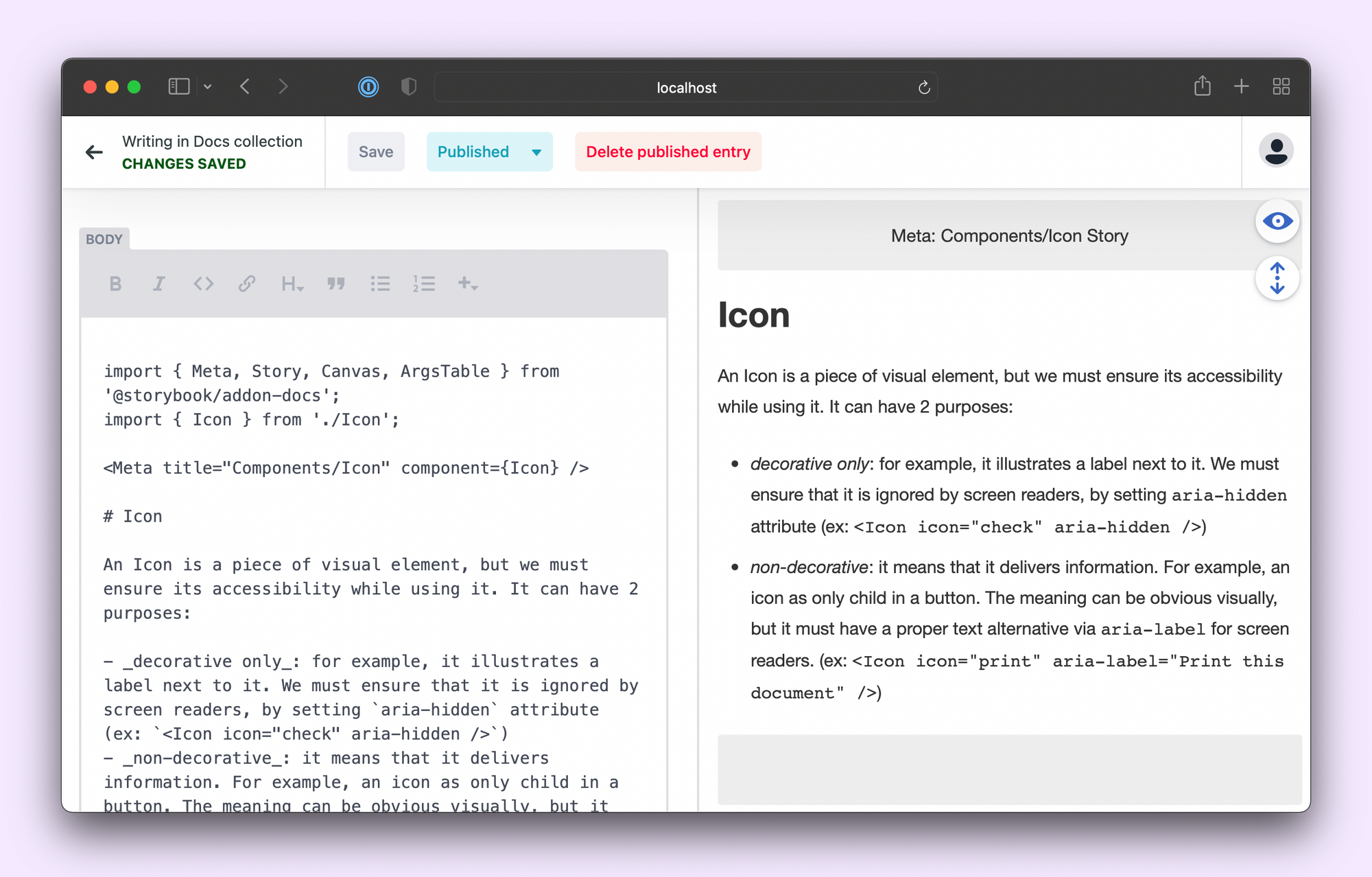Toggle bold formatting in editor toolbar

tap(115, 283)
